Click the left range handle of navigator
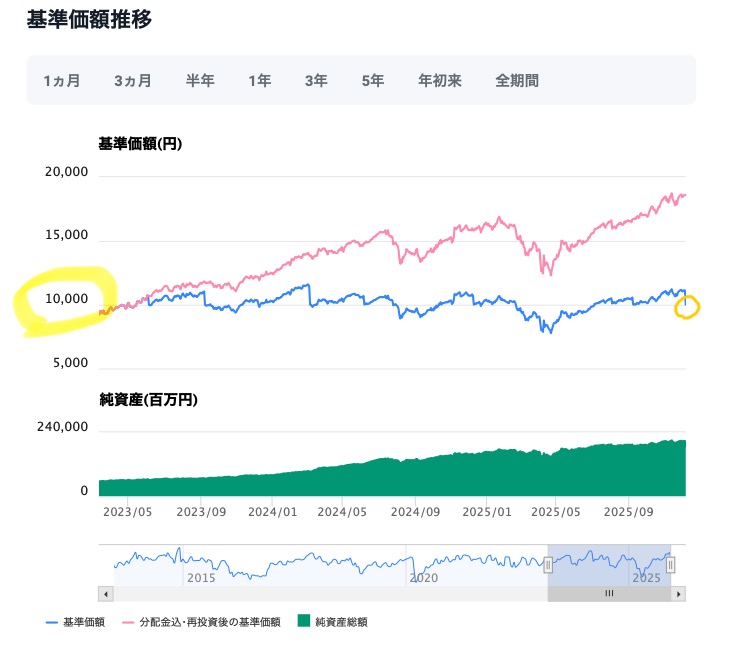Viewport: 732px width, 646px height. tap(548, 565)
